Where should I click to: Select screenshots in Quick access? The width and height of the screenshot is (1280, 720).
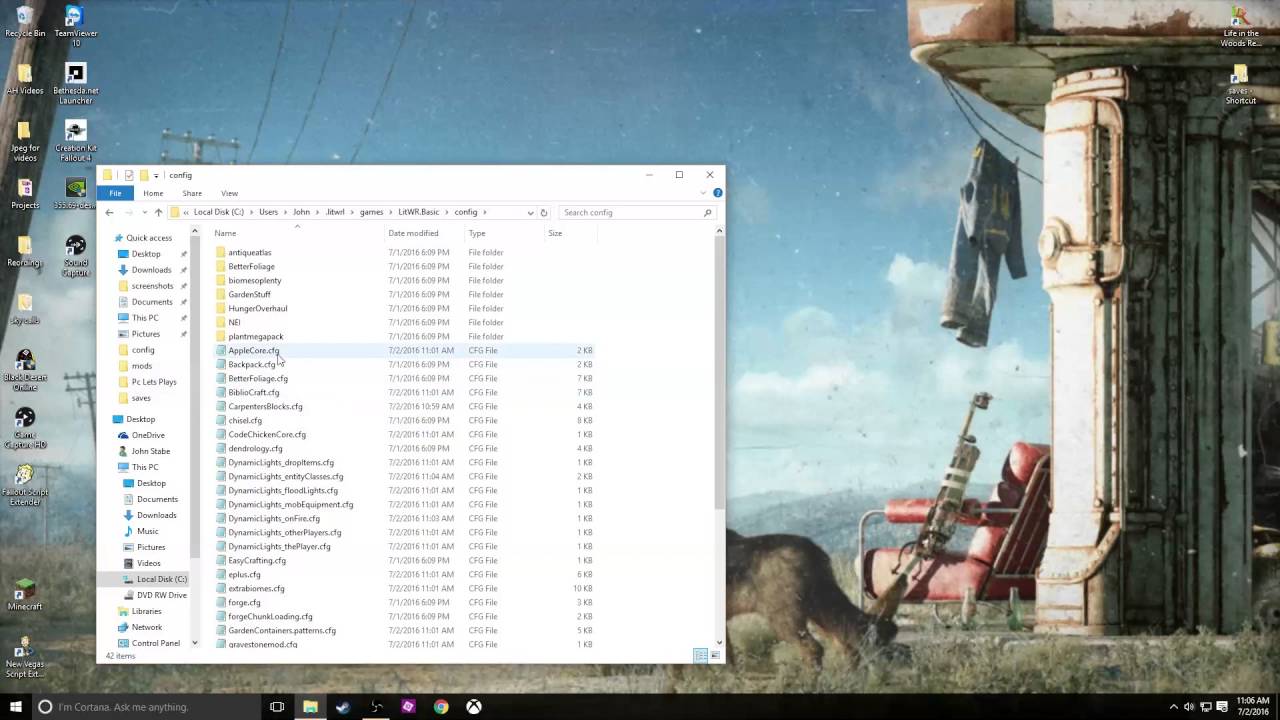pyautogui.click(x=152, y=286)
